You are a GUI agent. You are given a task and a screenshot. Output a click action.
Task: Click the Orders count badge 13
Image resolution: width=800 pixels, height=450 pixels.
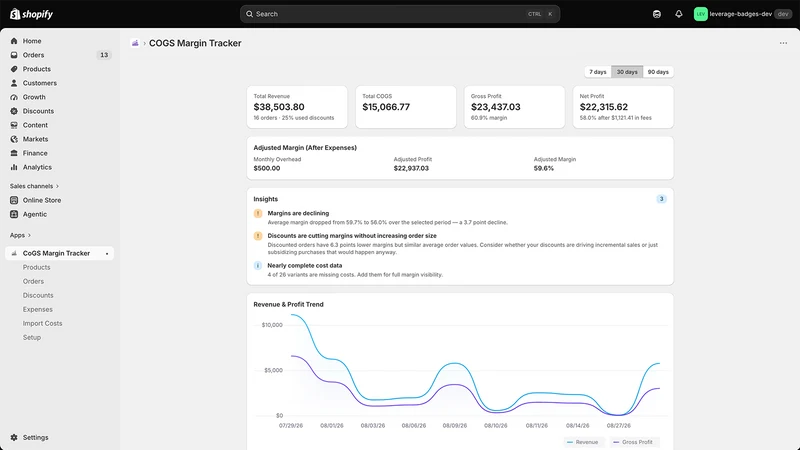click(104, 55)
